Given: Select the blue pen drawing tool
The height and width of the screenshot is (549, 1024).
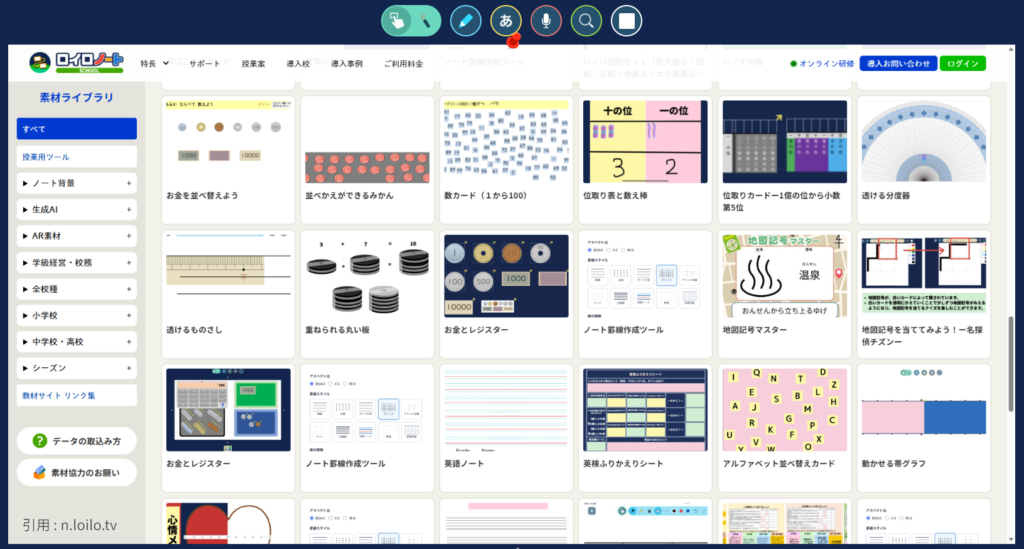Looking at the screenshot, I should [466, 20].
